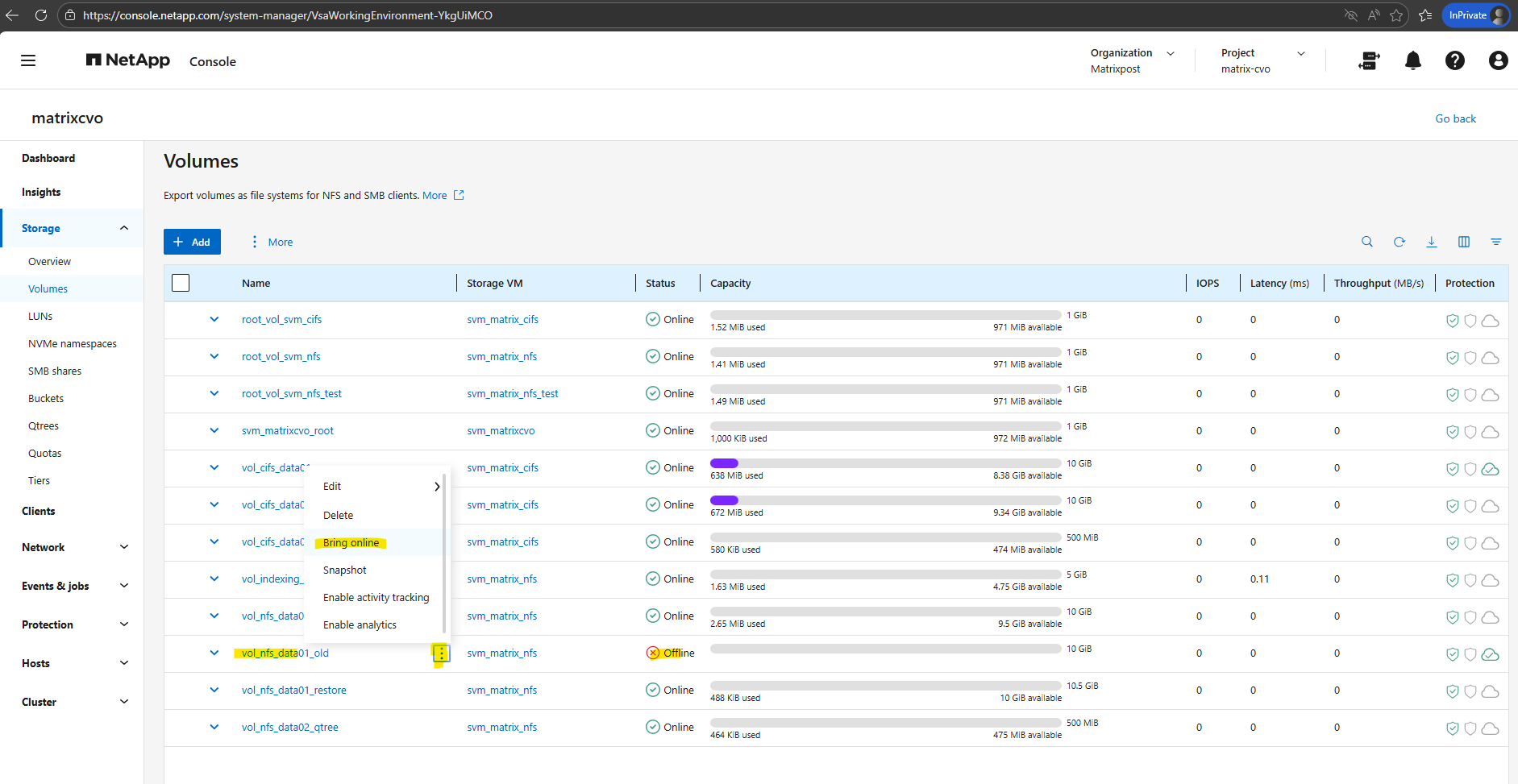The image size is (1518, 784).
Task: Click the capacity bar of vol_cifs_data 638 MiB used
Action: point(884,463)
